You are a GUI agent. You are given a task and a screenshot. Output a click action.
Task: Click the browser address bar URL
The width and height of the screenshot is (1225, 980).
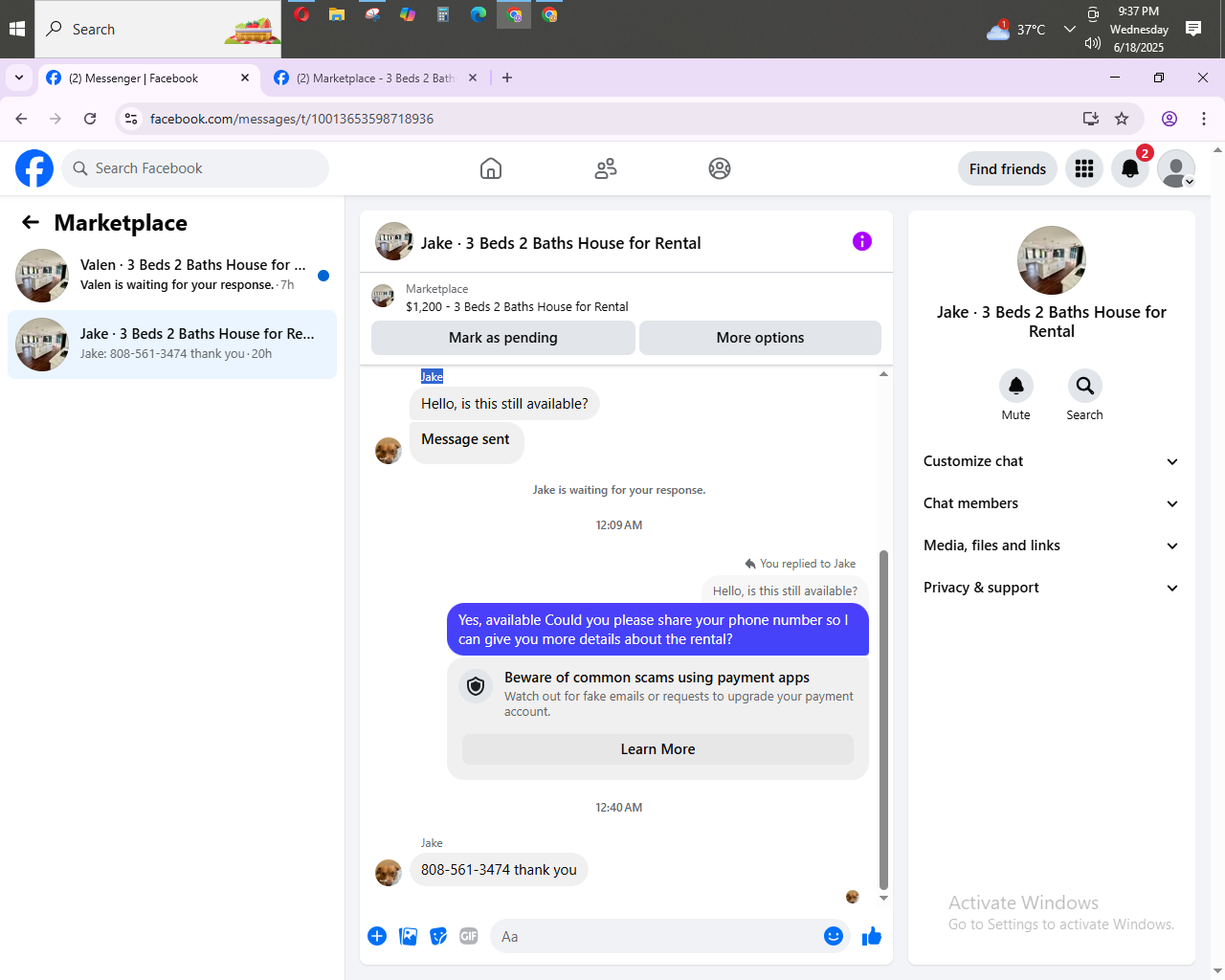point(292,119)
